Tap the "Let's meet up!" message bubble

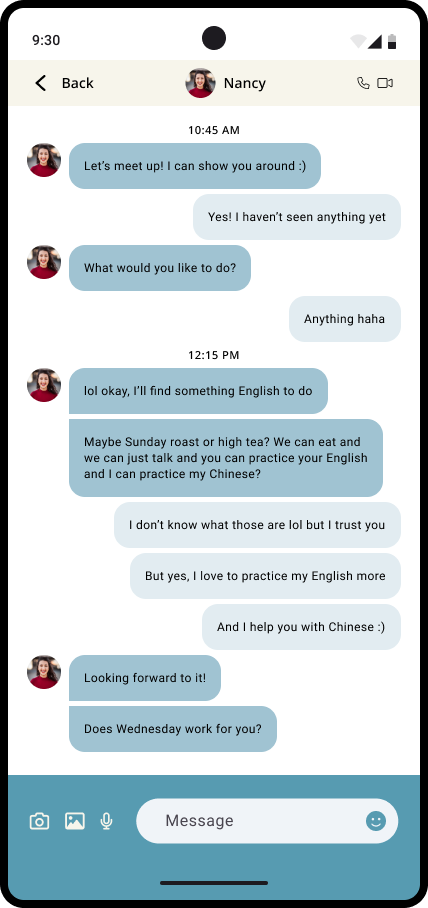[195, 166]
